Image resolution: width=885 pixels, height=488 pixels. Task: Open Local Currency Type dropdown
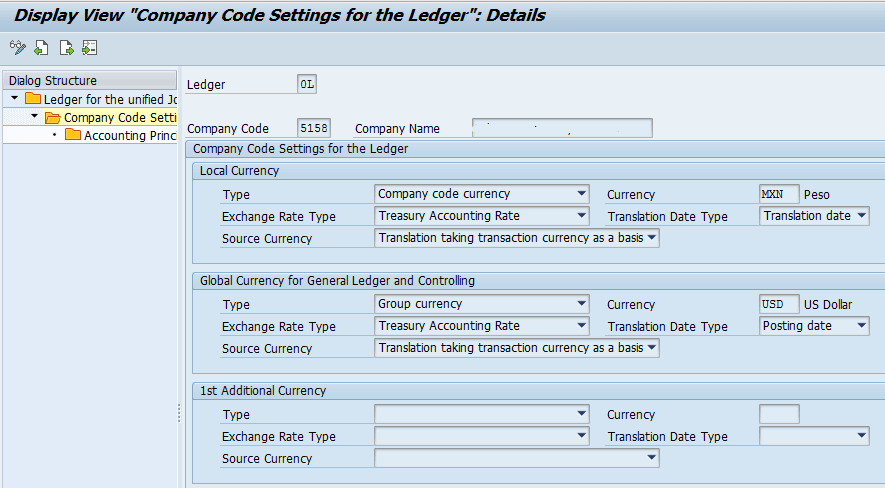[x=582, y=194]
